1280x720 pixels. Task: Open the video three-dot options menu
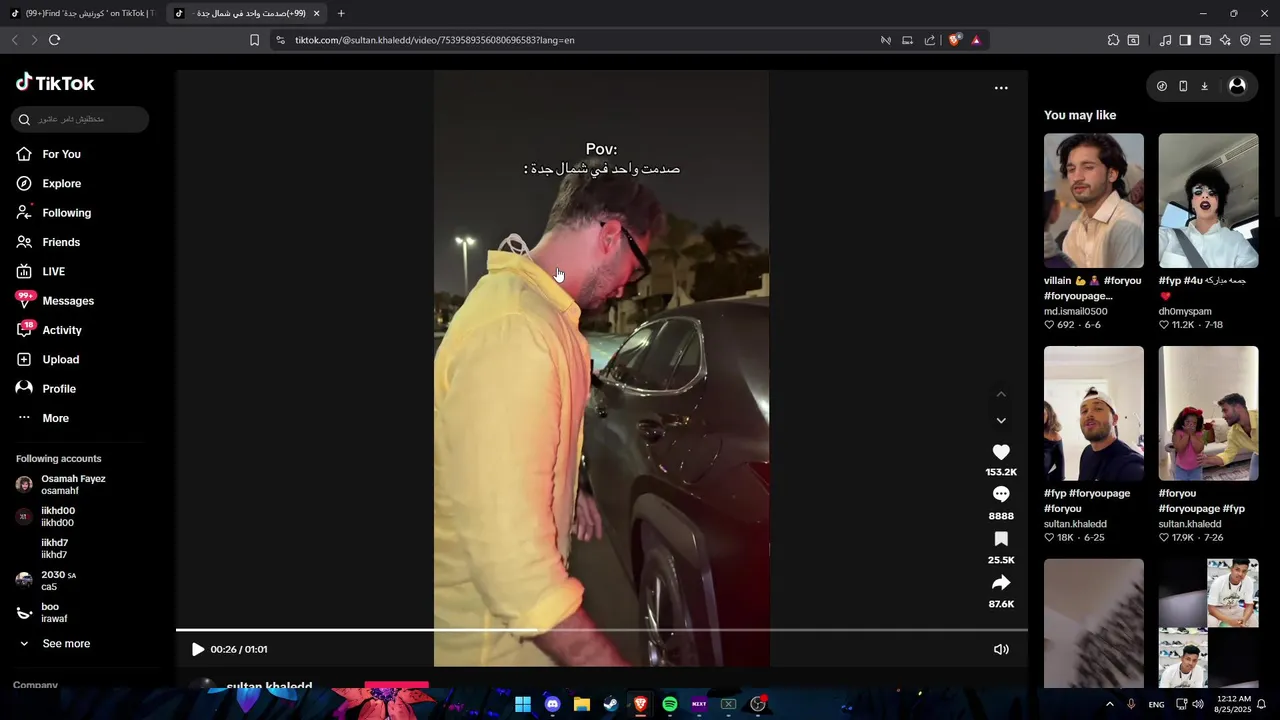click(1001, 88)
